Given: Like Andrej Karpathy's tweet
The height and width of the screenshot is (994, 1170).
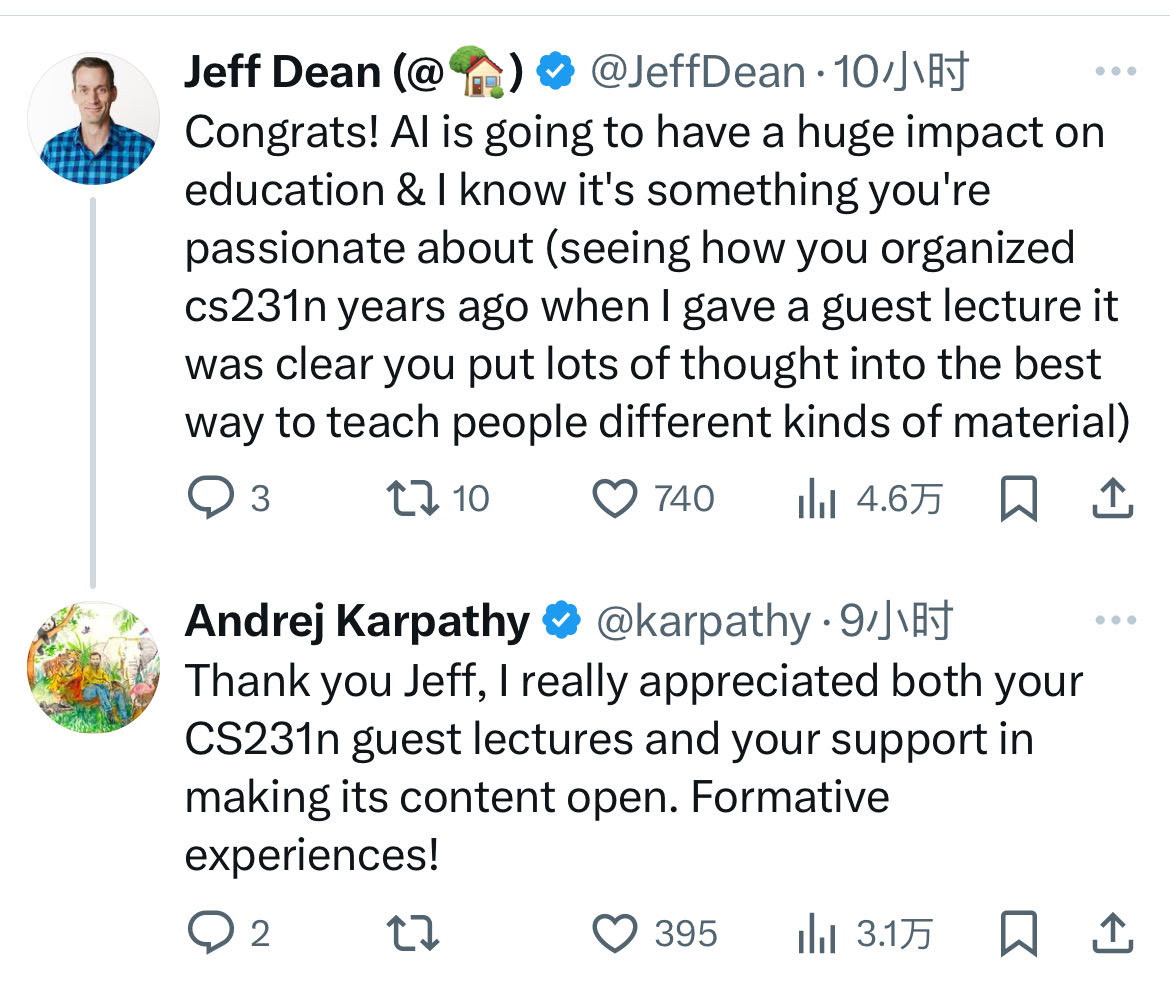Looking at the screenshot, I should 616,934.
